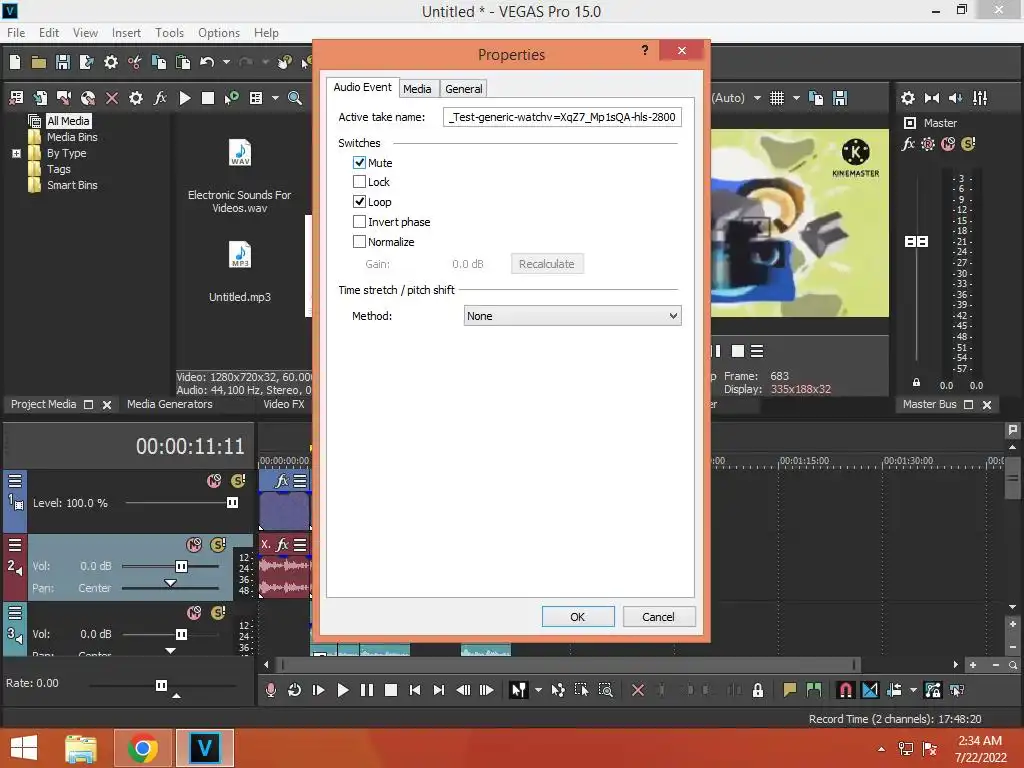Click the Properties dialog help question mark
The width and height of the screenshot is (1024, 768).
click(x=645, y=50)
